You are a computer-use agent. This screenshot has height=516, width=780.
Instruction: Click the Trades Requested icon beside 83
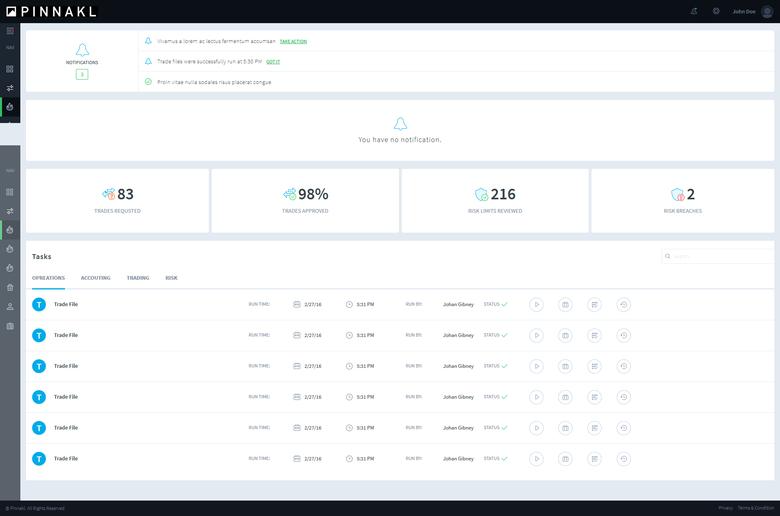pyautogui.click(x=108, y=194)
